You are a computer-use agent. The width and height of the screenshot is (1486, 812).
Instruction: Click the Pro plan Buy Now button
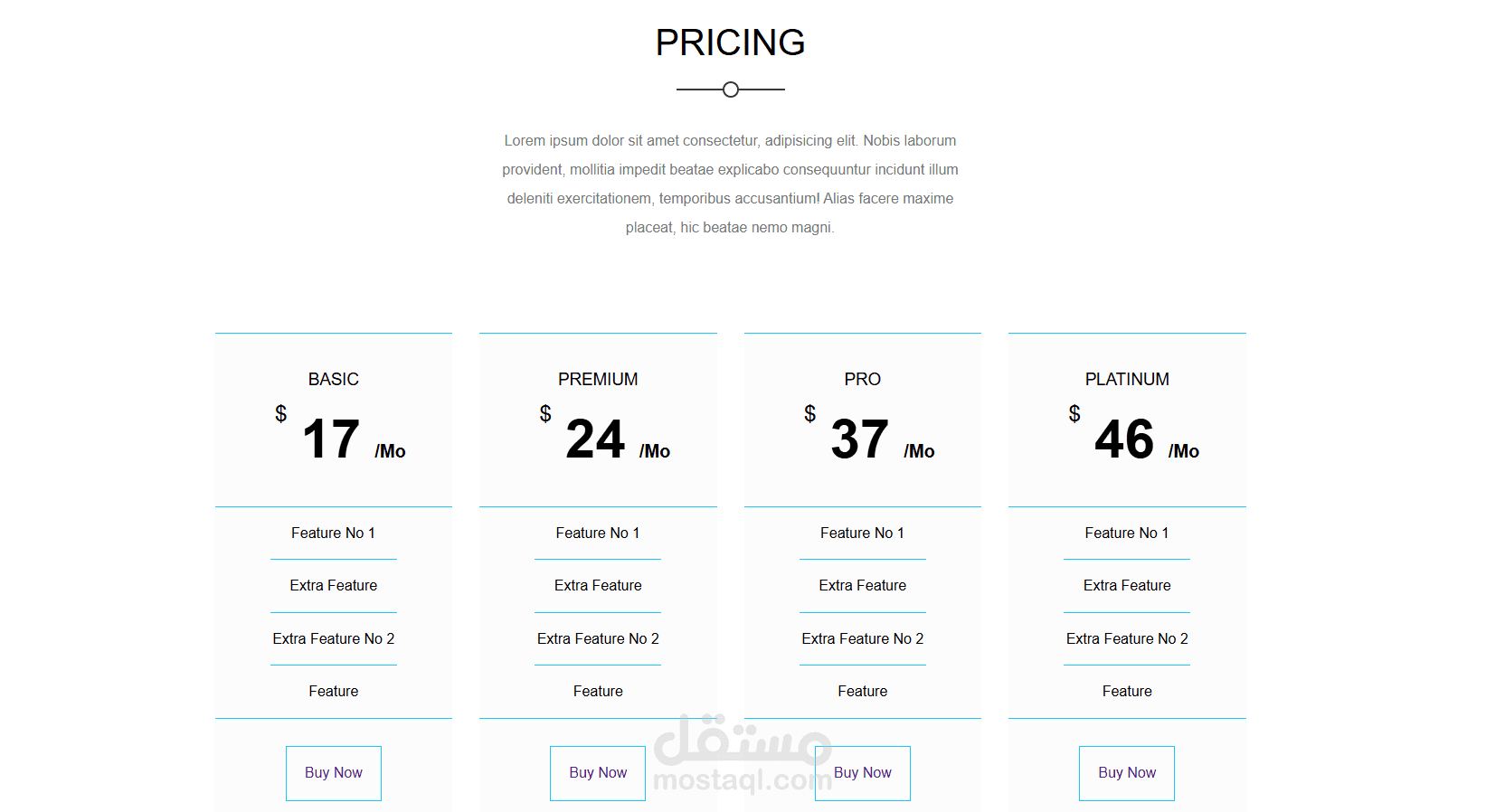point(863,773)
